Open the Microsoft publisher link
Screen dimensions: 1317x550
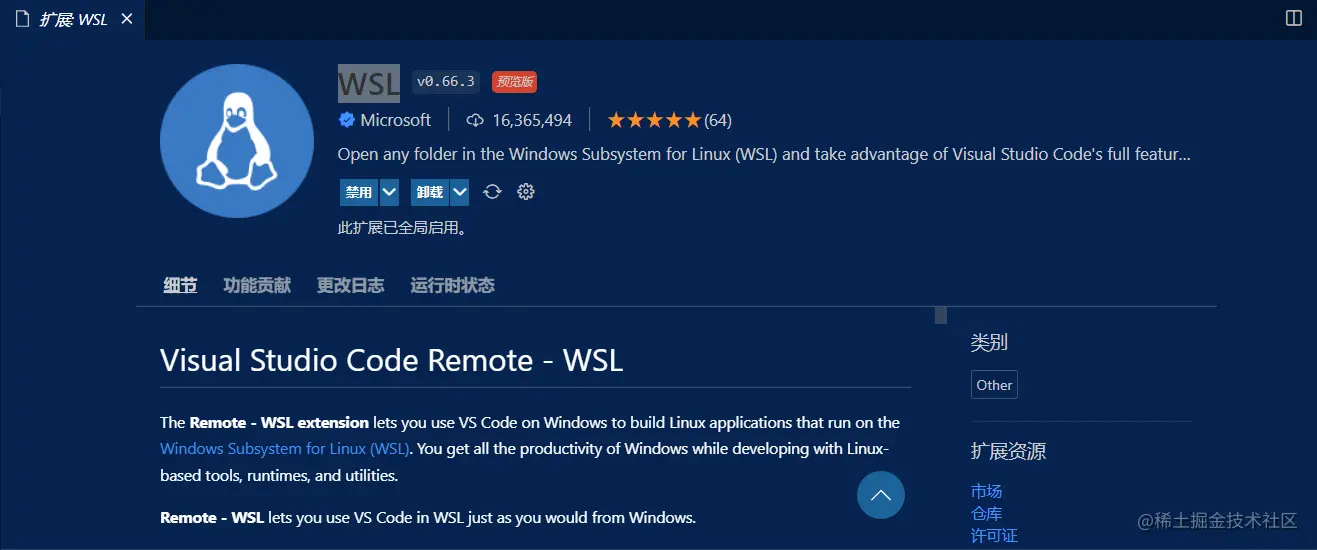click(x=395, y=120)
